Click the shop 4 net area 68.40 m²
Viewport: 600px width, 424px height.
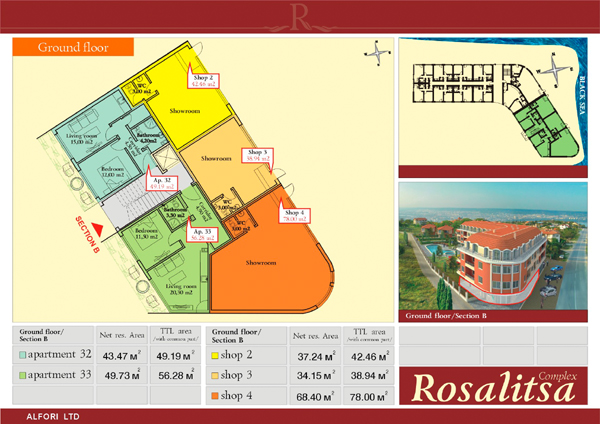(x=316, y=396)
